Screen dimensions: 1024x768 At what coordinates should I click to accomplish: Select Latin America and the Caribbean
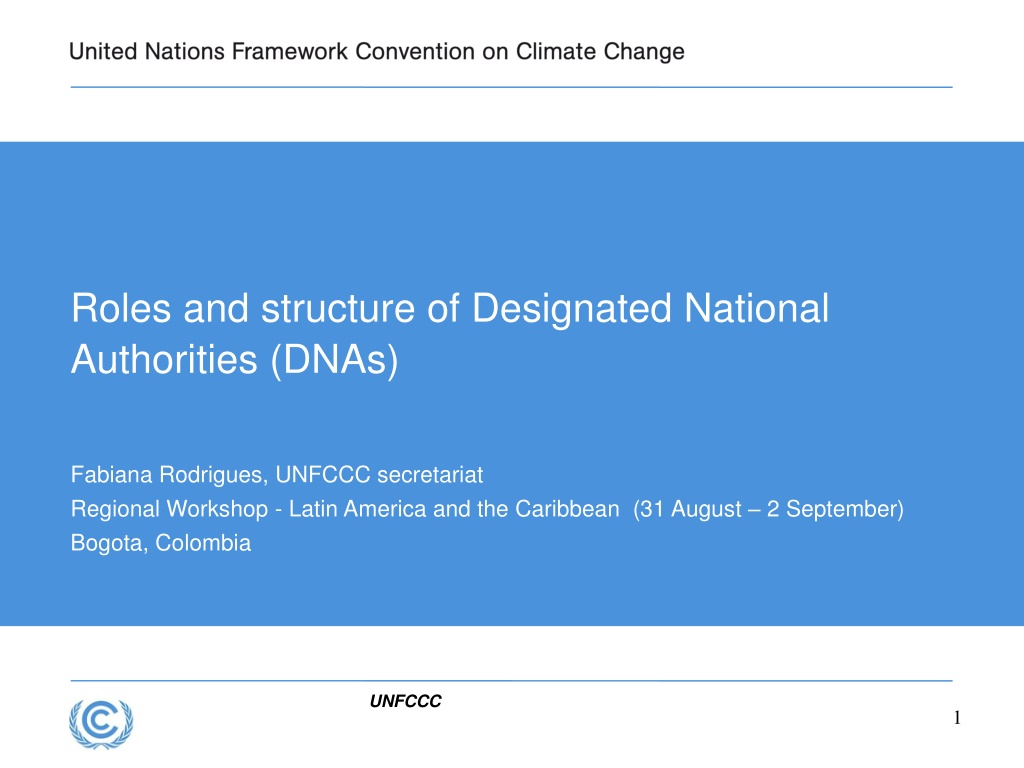454,509
